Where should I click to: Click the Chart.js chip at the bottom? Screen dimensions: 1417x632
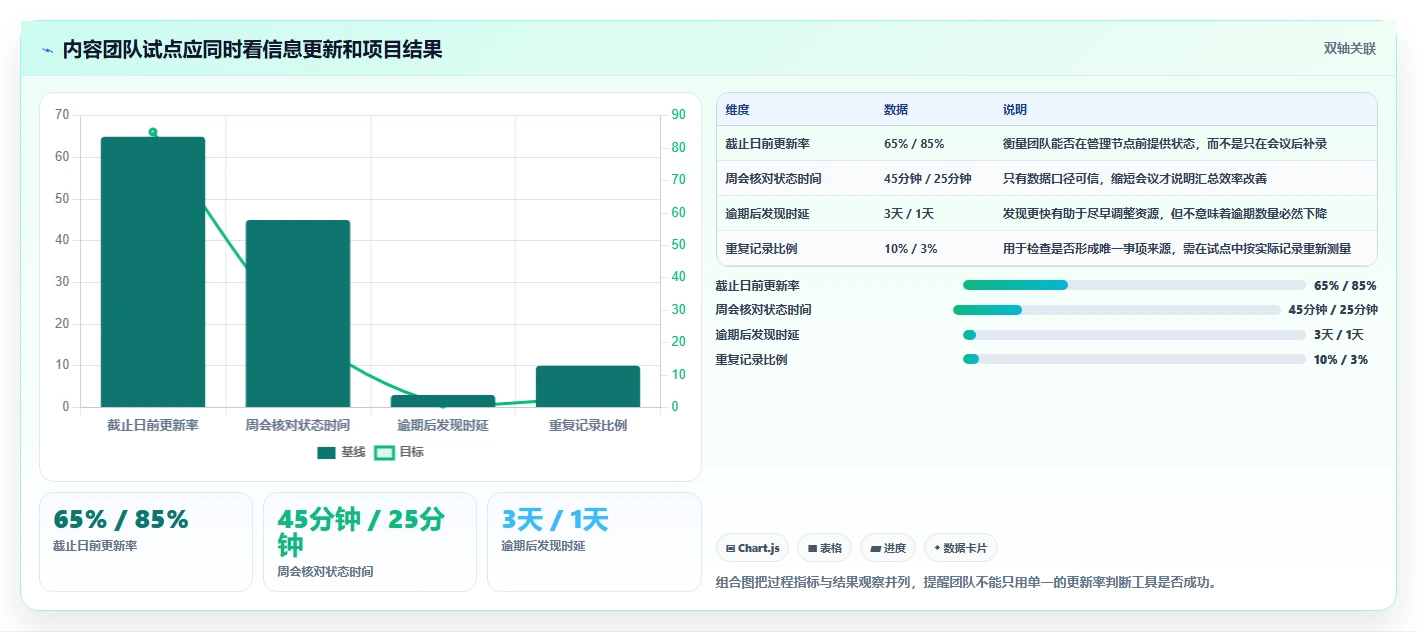pyautogui.click(x=752, y=548)
